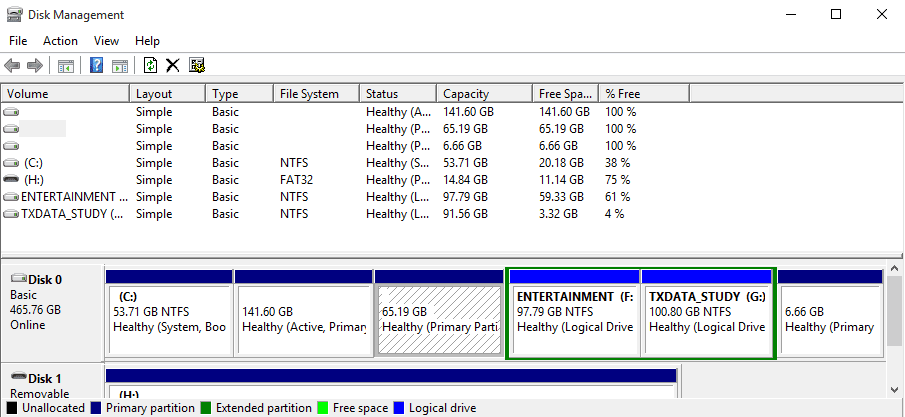Open the File menu
This screenshot has width=905, height=417.
pos(18,41)
